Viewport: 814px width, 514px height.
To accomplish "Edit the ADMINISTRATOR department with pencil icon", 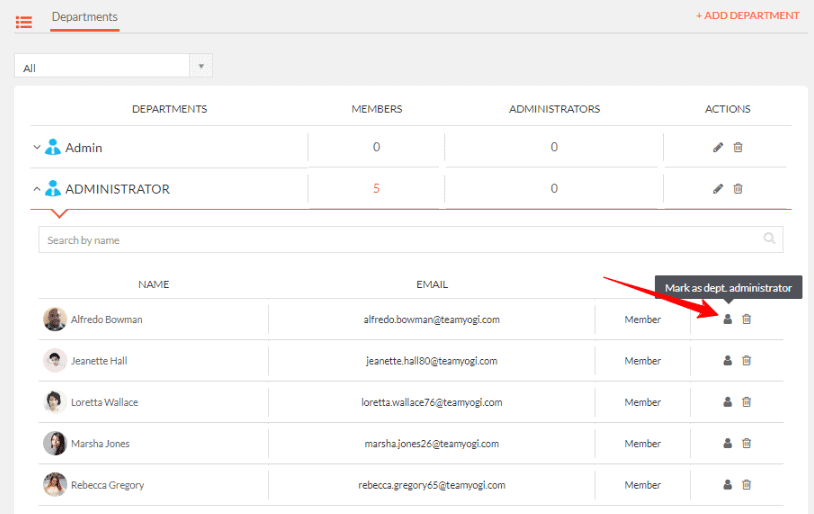I will 718,189.
